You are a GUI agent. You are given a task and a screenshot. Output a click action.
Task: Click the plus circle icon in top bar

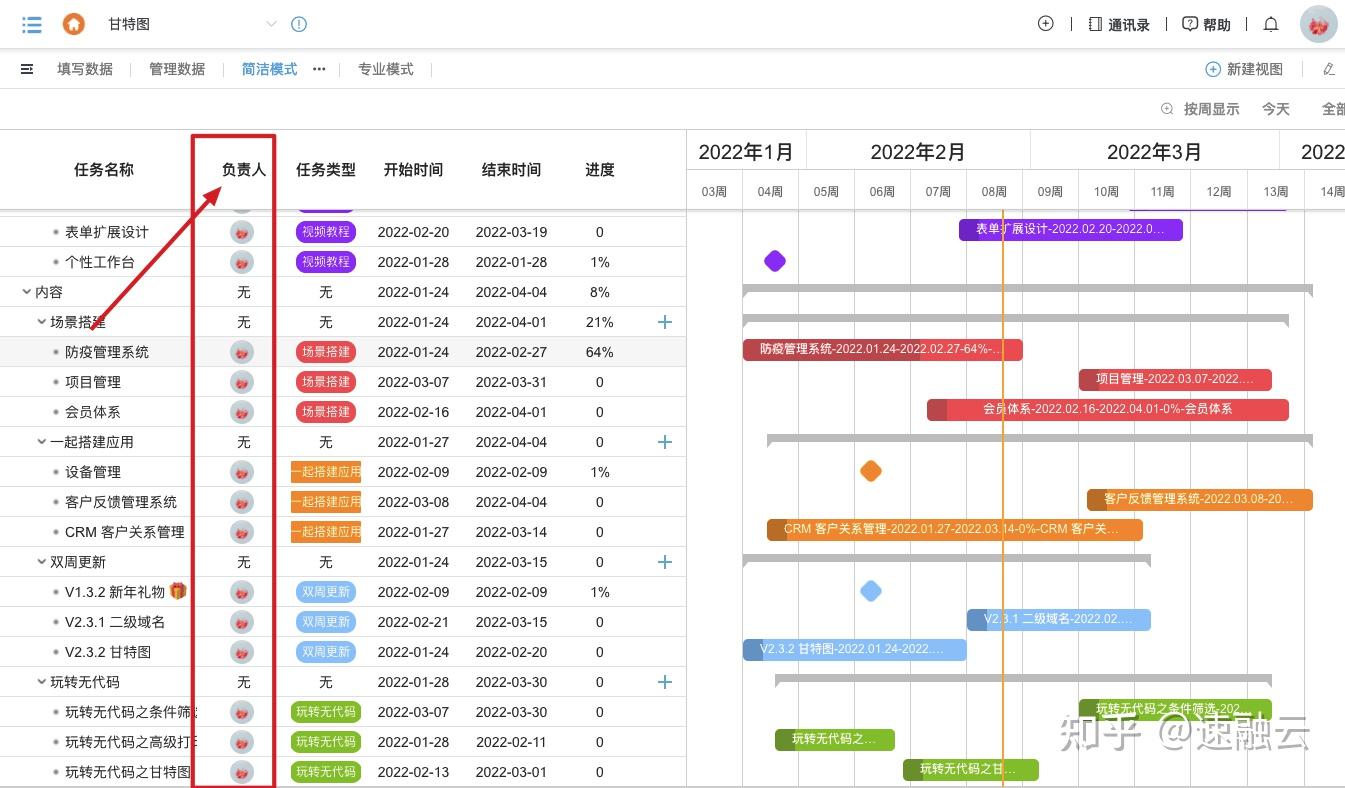pos(1045,23)
